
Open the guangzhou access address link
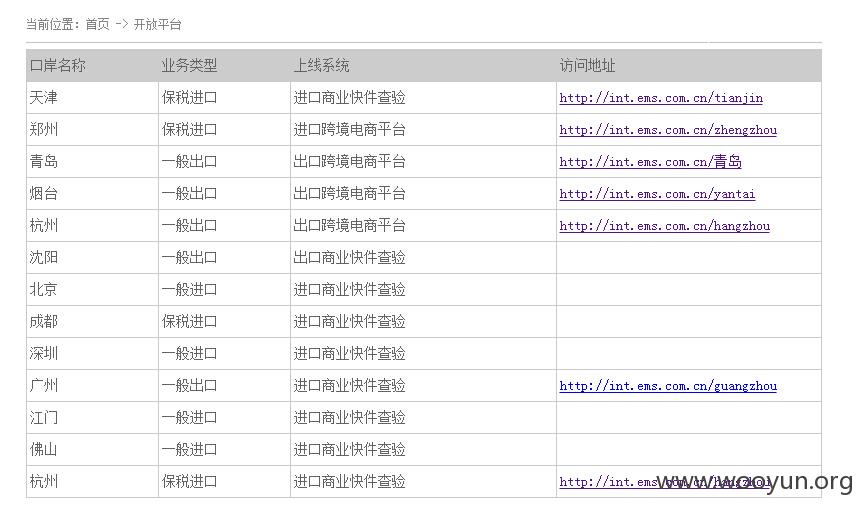(x=668, y=386)
